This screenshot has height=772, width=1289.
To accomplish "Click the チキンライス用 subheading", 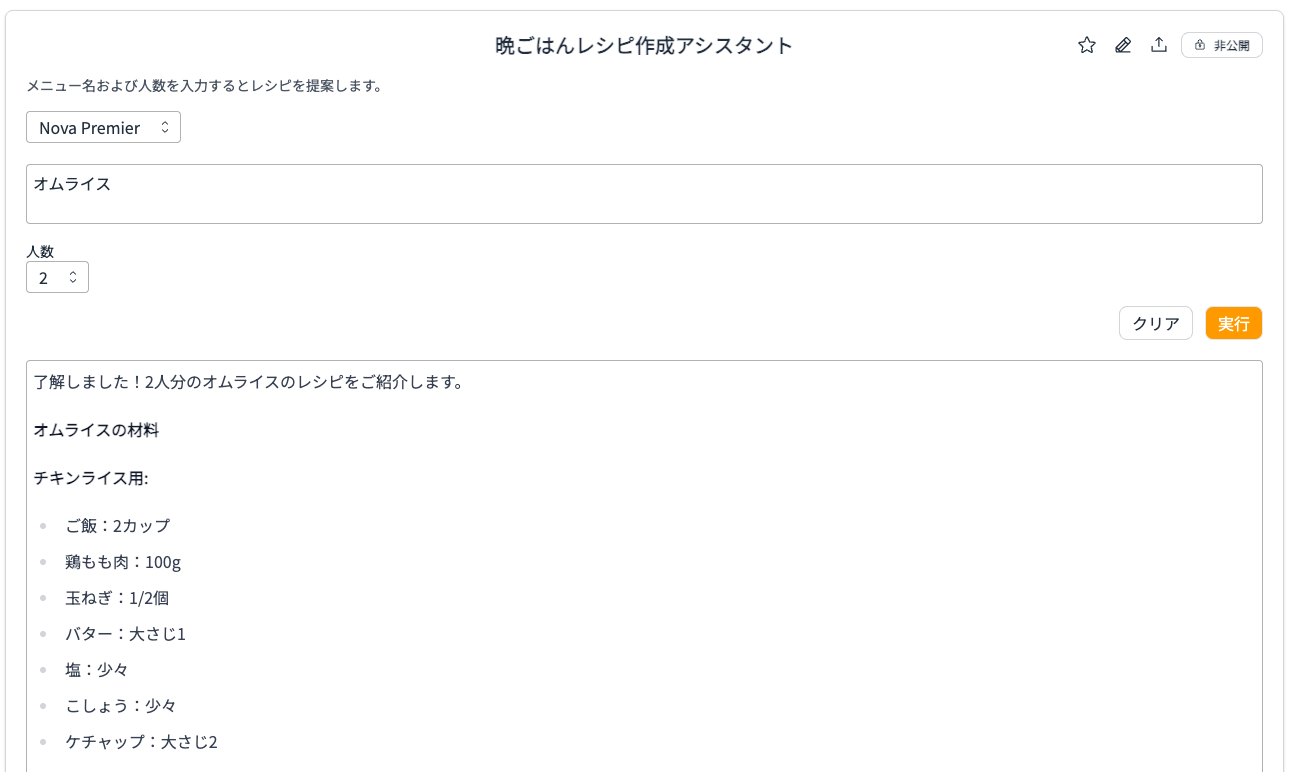I will click(91, 478).
